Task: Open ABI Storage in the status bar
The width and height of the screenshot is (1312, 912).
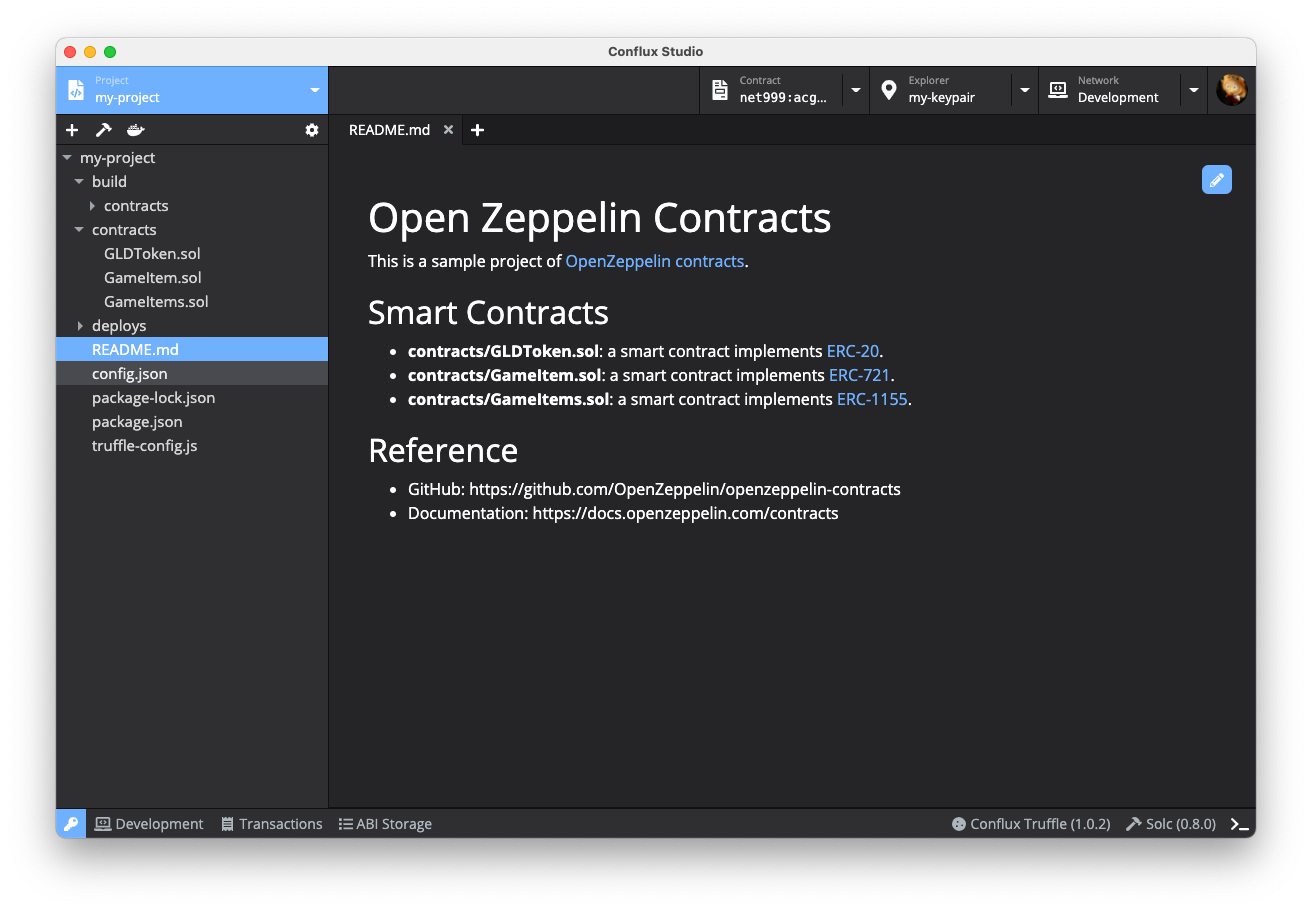Action: coord(385,824)
